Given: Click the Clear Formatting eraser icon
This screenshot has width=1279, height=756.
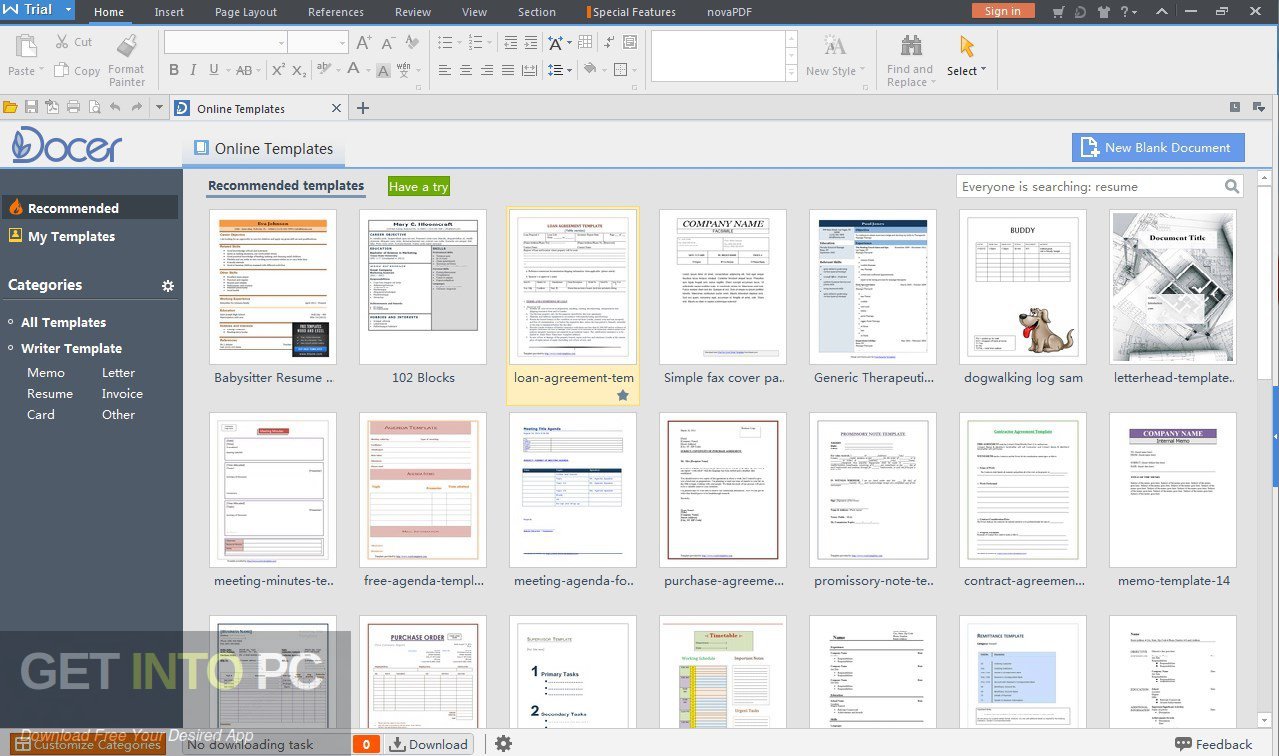Looking at the screenshot, I should tap(411, 42).
